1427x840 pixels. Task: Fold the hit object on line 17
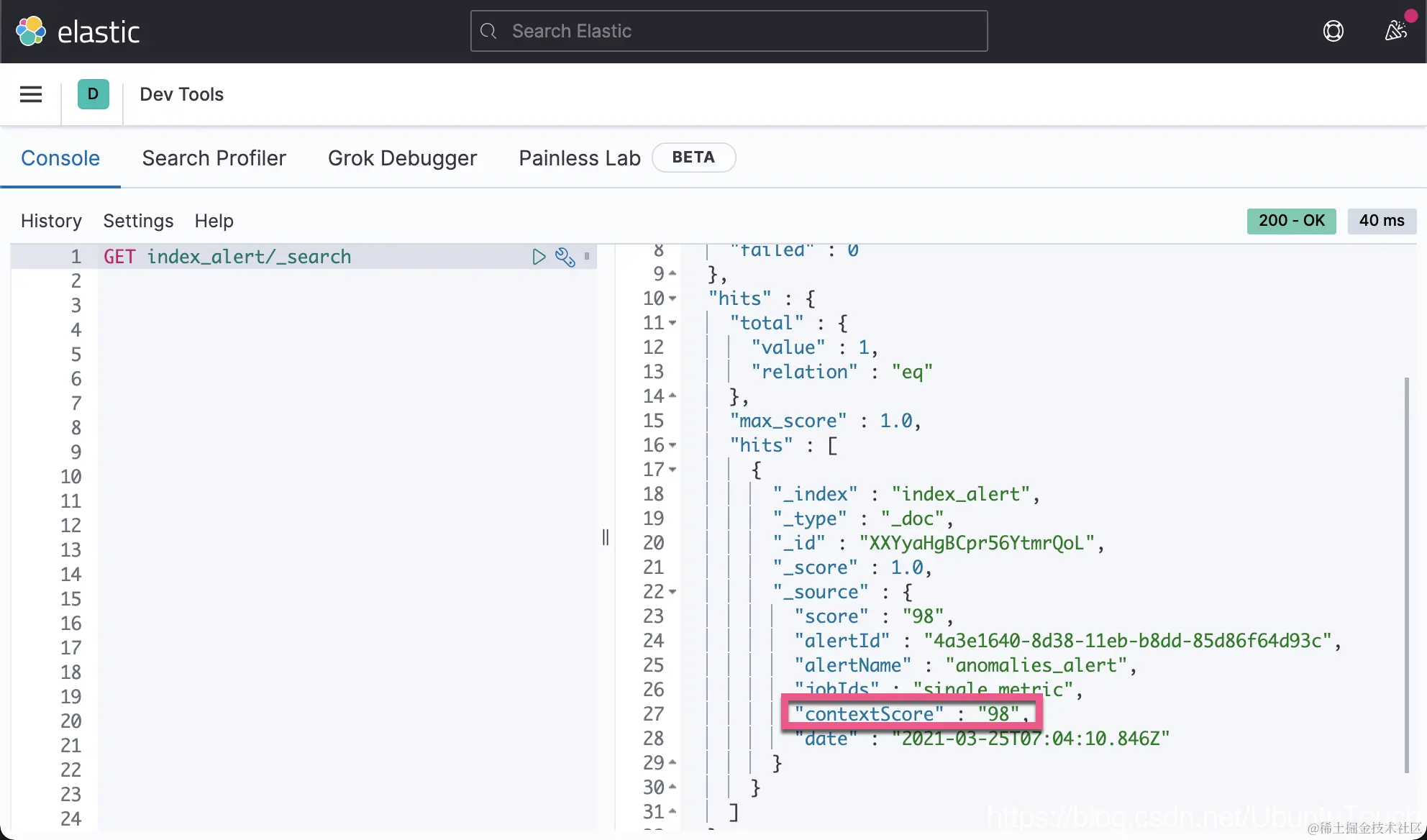point(673,470)
